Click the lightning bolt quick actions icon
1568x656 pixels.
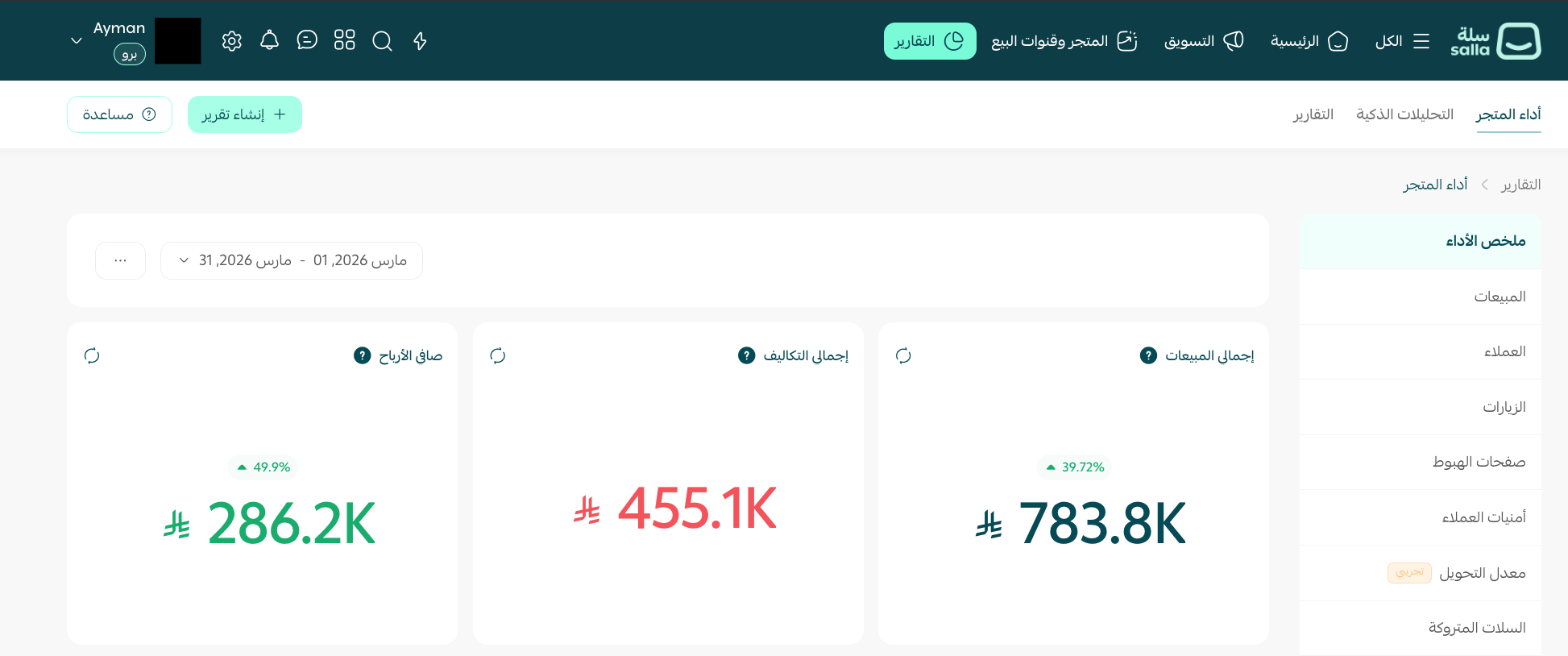pos(420,41)
